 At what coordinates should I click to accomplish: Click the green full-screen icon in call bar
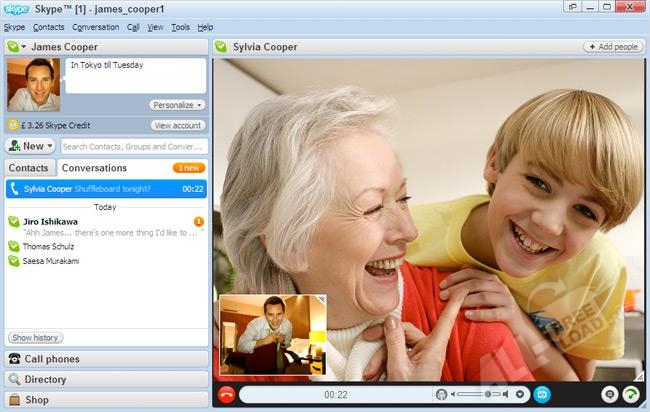pyautogui.click(x=631, y=395)
